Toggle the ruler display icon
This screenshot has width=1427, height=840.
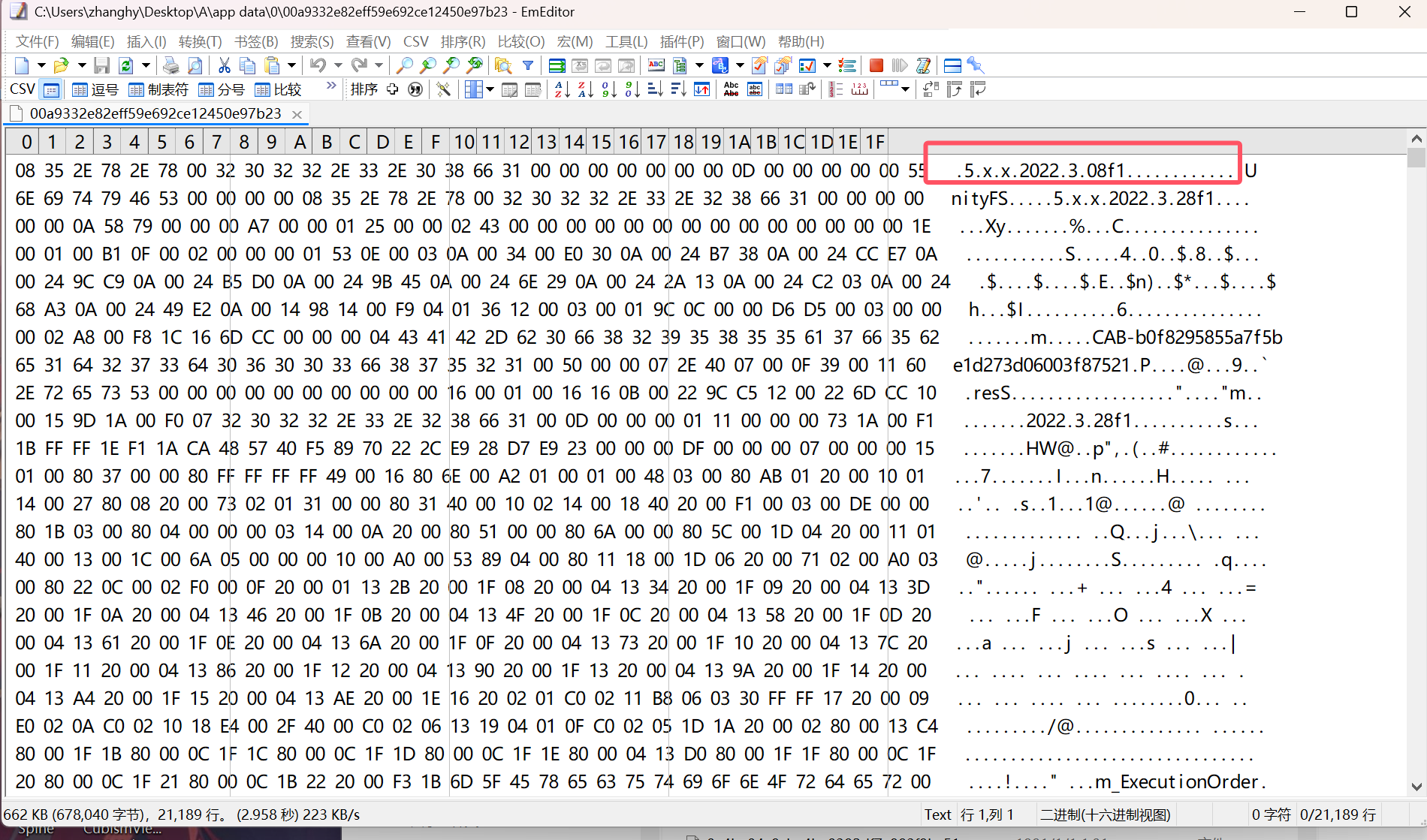[x=860, y=89]
